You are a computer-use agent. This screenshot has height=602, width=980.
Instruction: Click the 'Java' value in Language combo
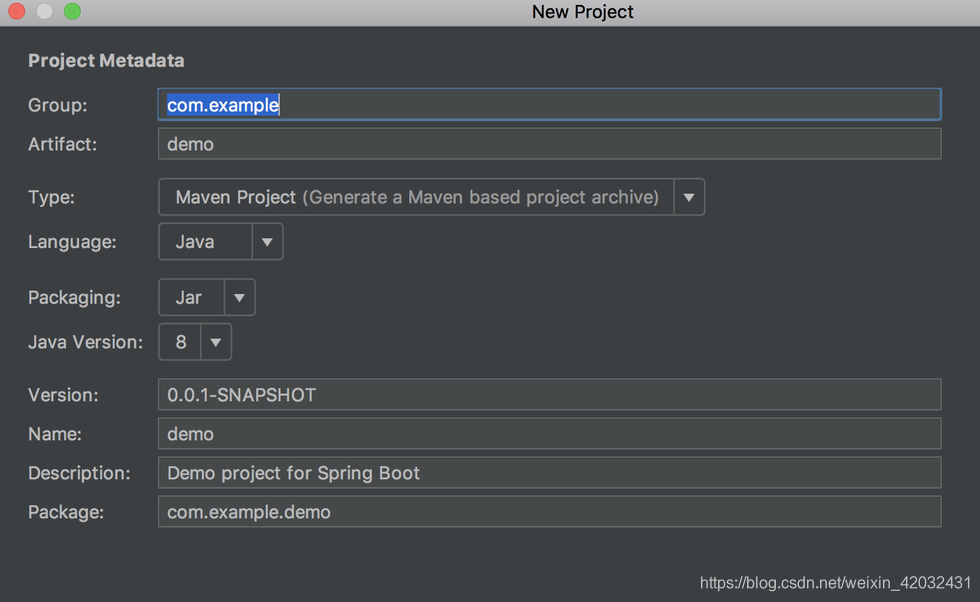tap(195, 242)
